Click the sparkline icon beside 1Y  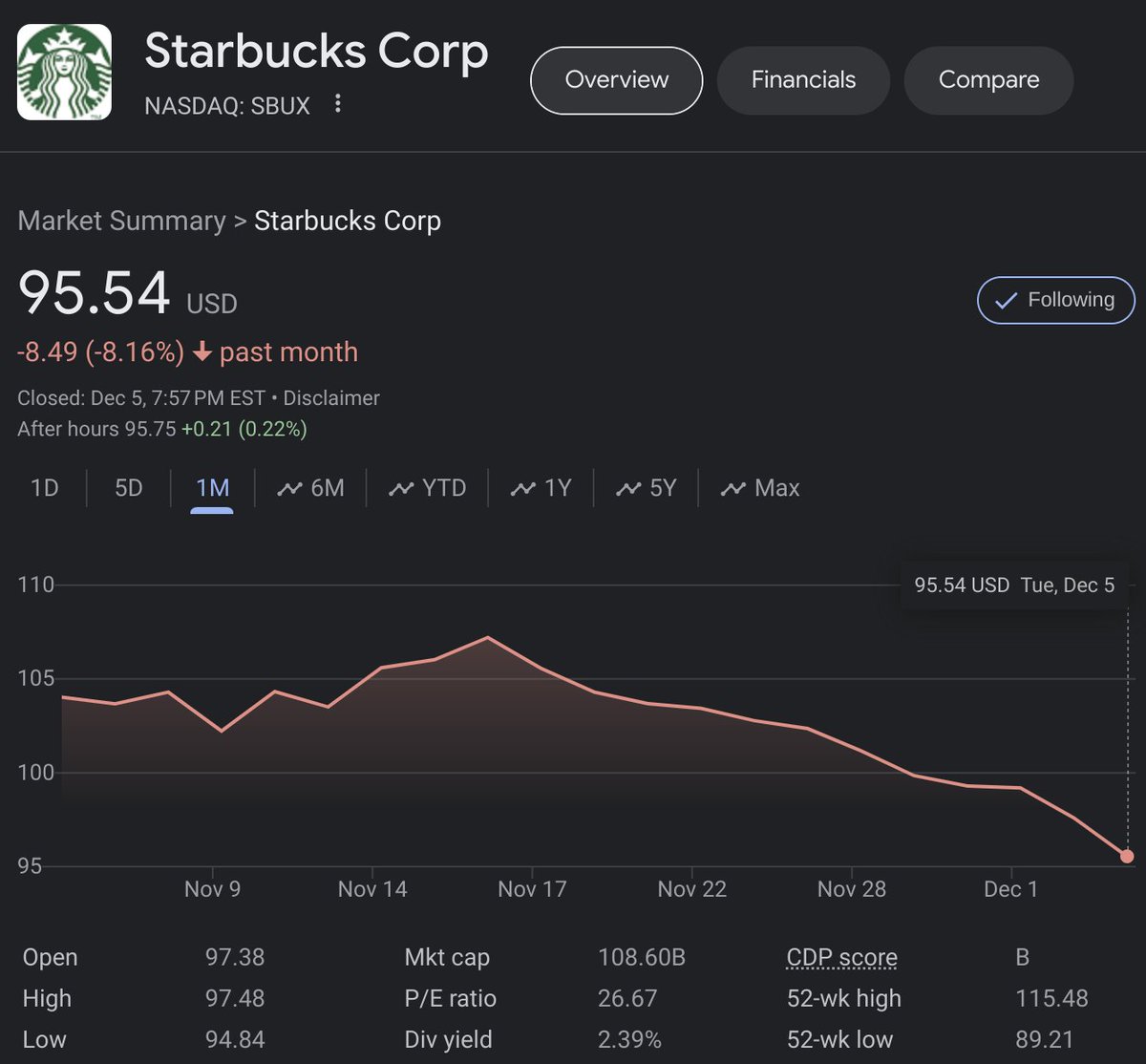click(x=521, y=487)
